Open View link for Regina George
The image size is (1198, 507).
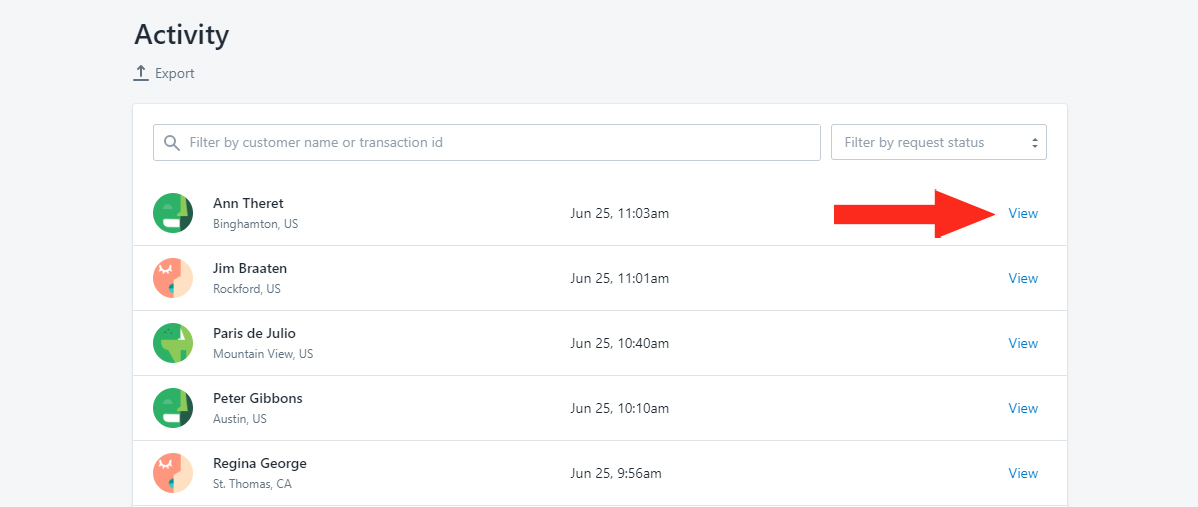point(1023,473)
